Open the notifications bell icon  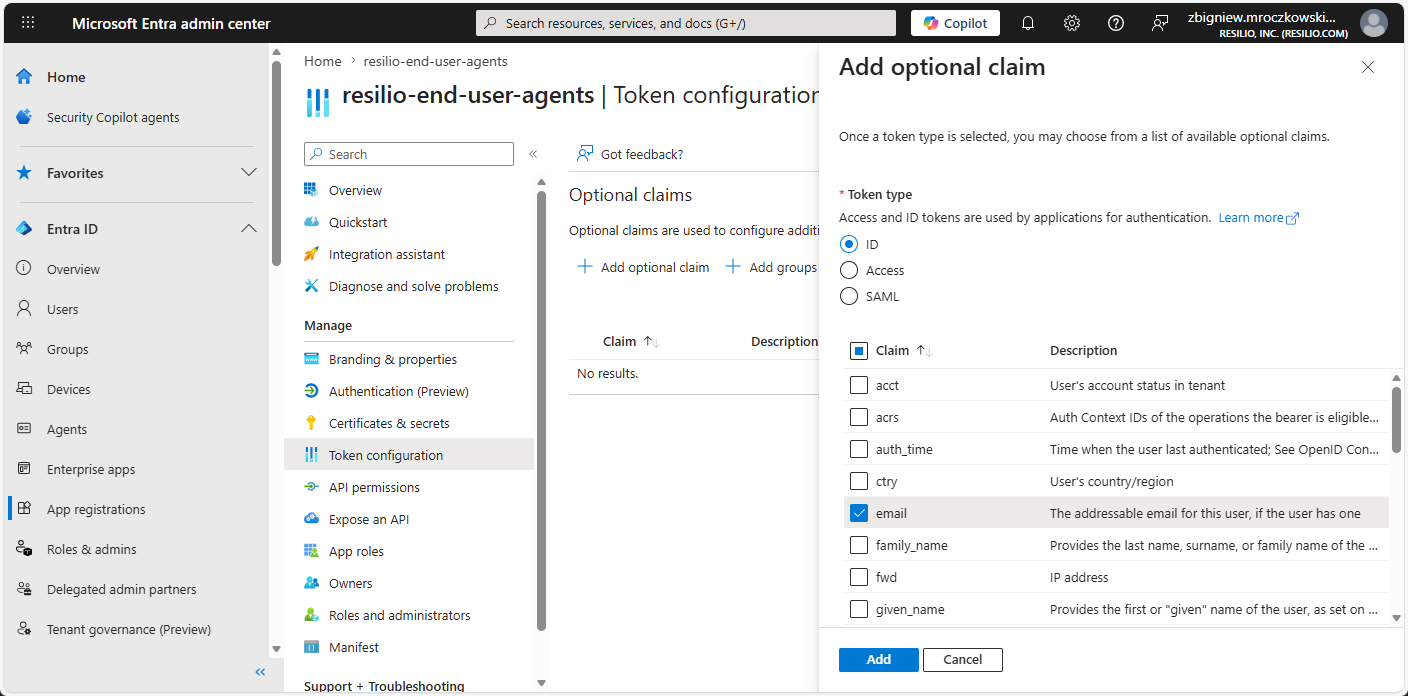pos(1028,23)
